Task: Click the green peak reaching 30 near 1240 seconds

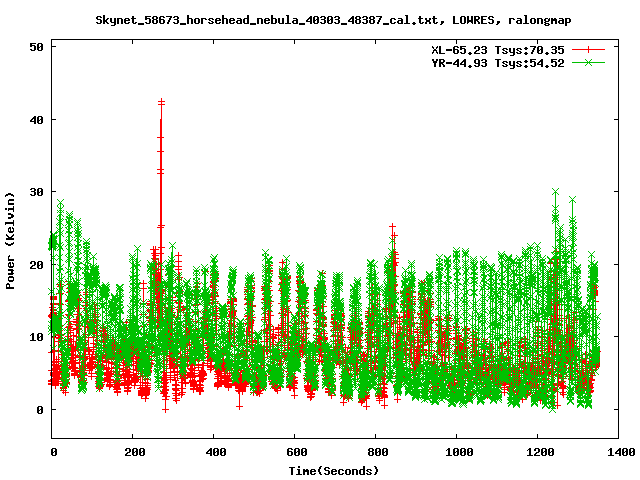Action: [x=555, y=191]
